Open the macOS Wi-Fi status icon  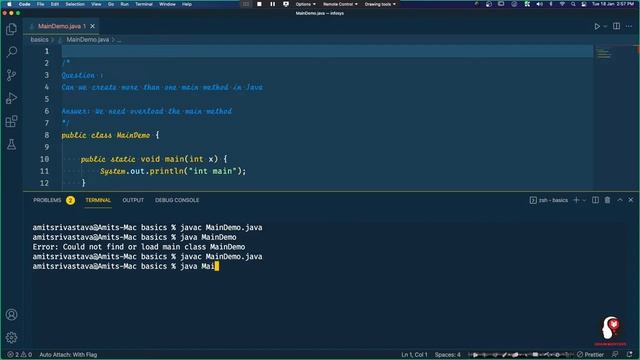(x=562, y=4)
